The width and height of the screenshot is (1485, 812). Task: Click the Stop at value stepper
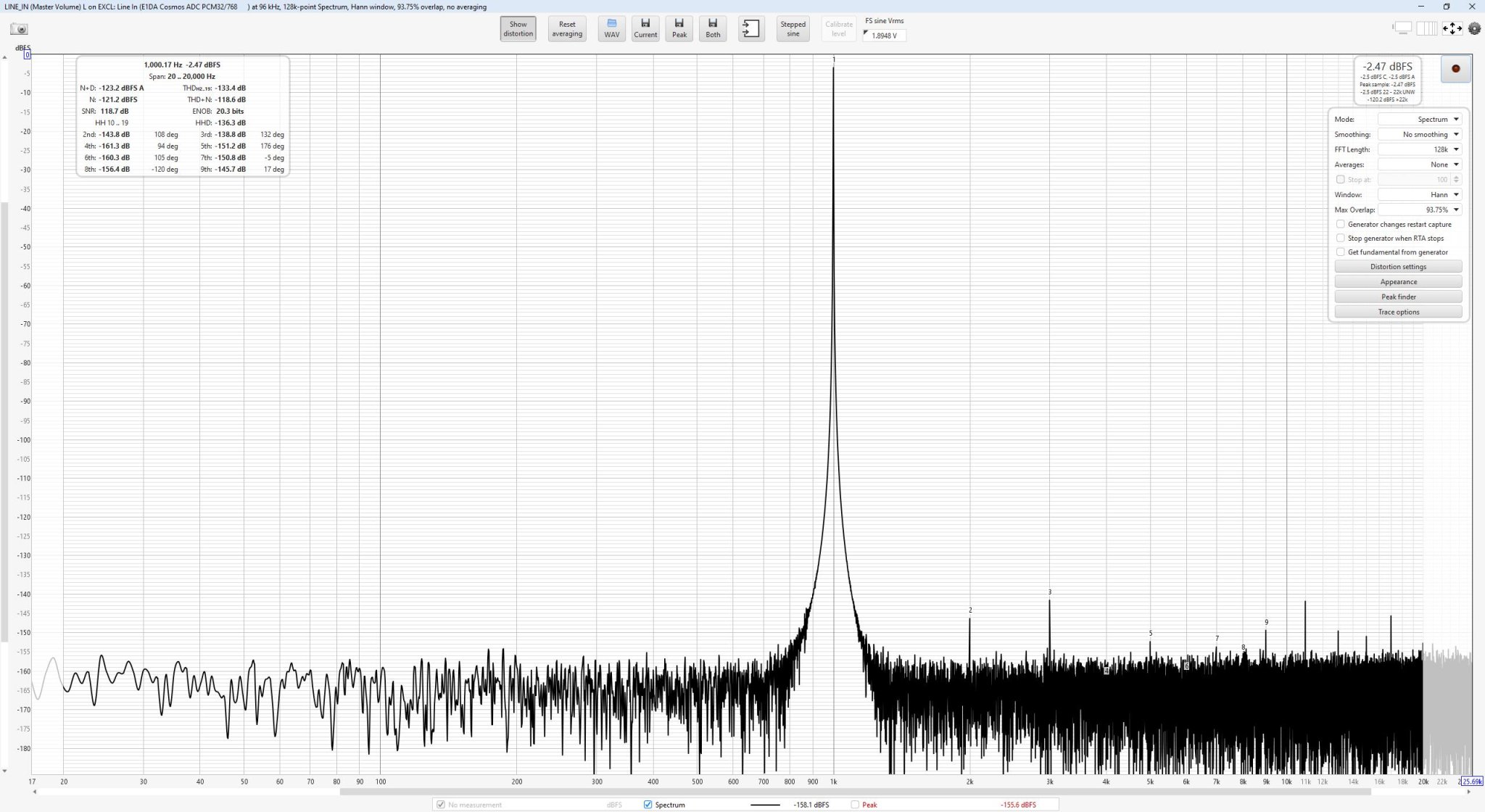(1456, 179)
